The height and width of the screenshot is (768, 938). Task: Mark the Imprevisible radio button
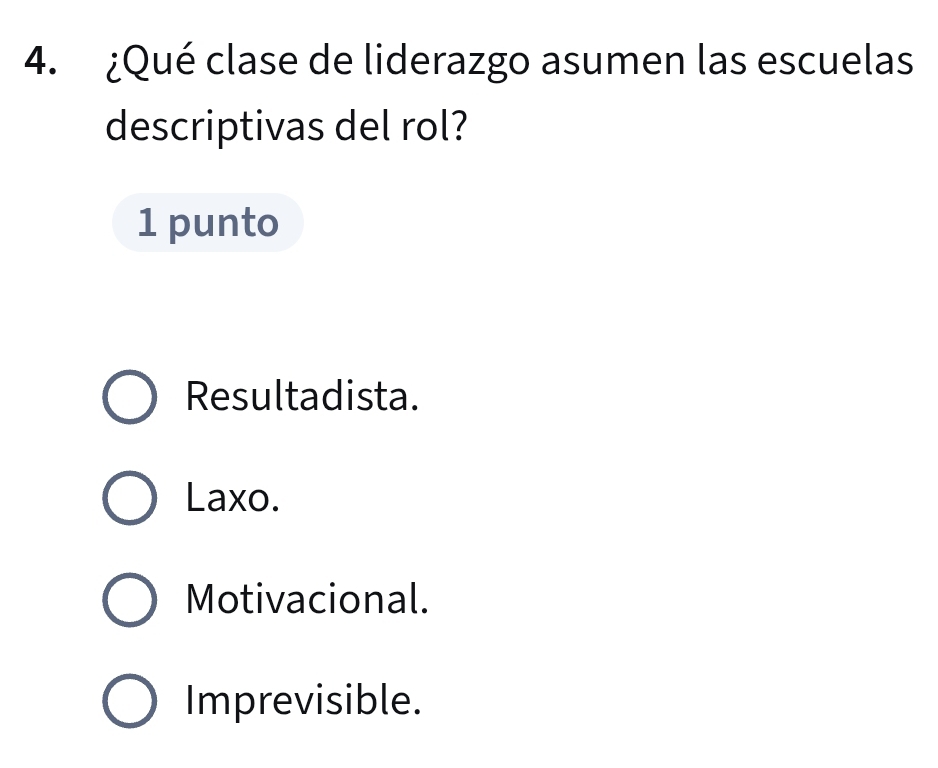(129, 701)
